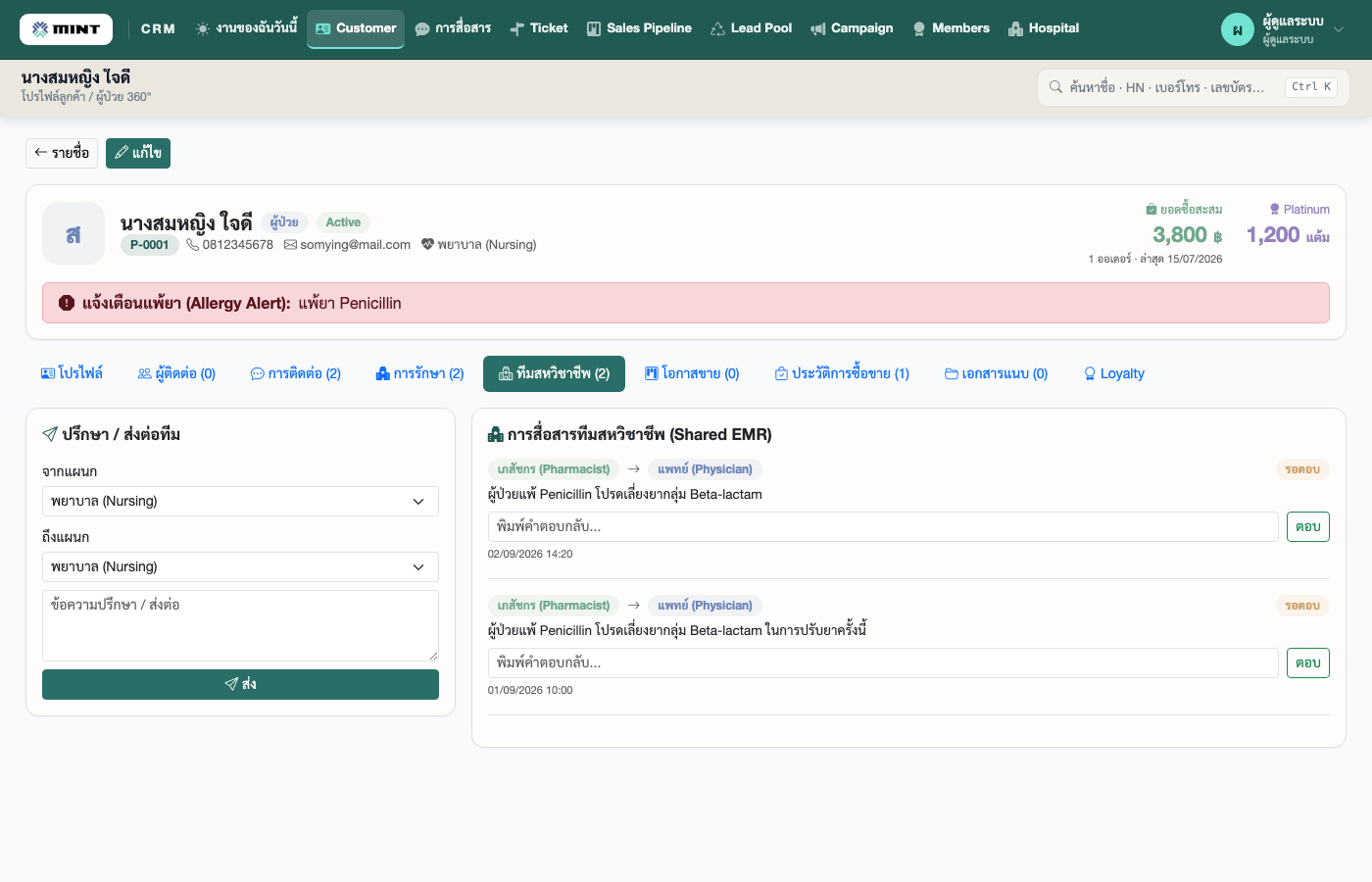
Task: Click the allergy alert warning icon
Action: coord(67,303)
